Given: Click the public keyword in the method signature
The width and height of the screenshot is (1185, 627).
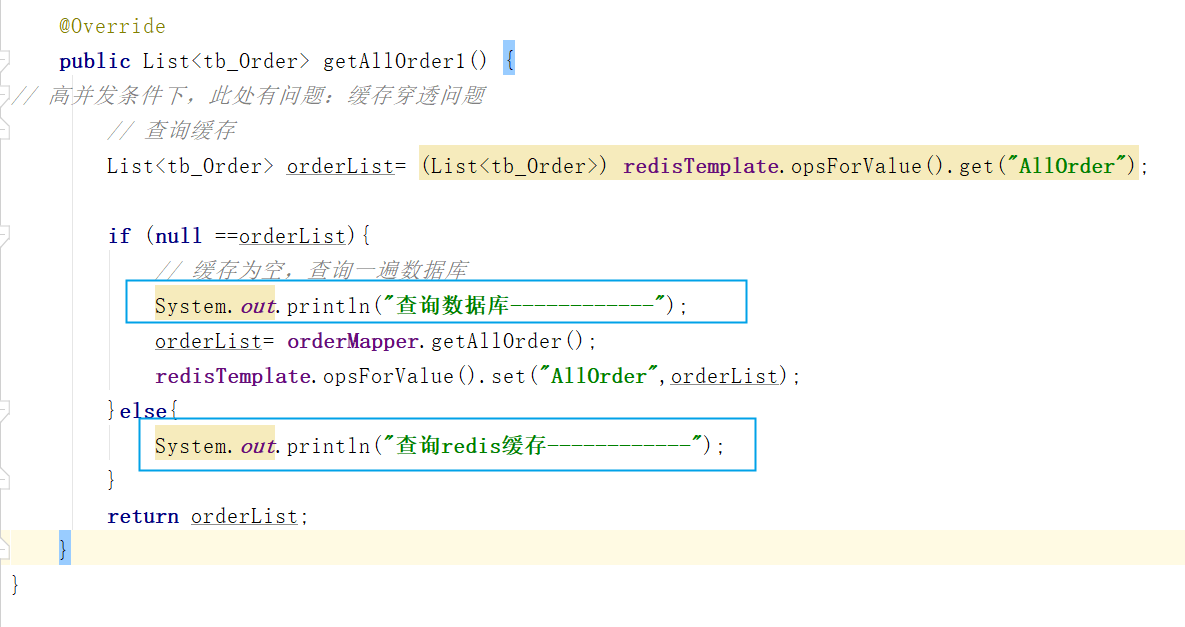Looking at the screenshot, I should coord(94,61).
